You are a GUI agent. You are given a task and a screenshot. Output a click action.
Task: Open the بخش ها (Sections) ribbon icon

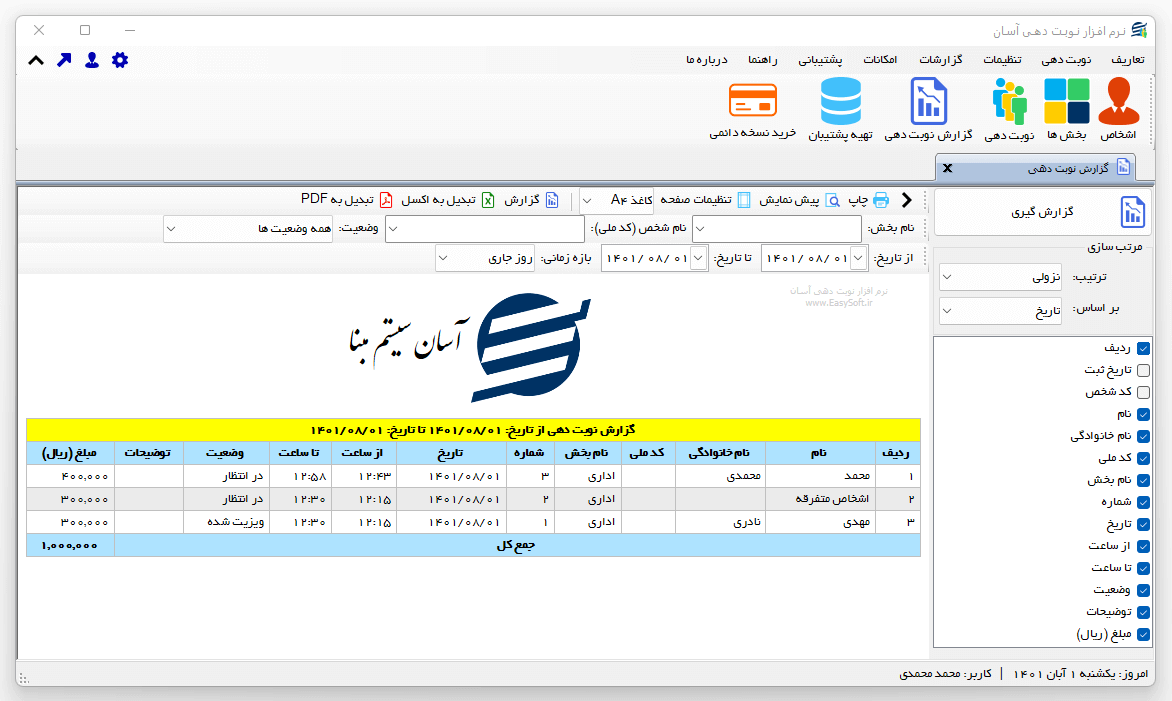pos(1067,101)
